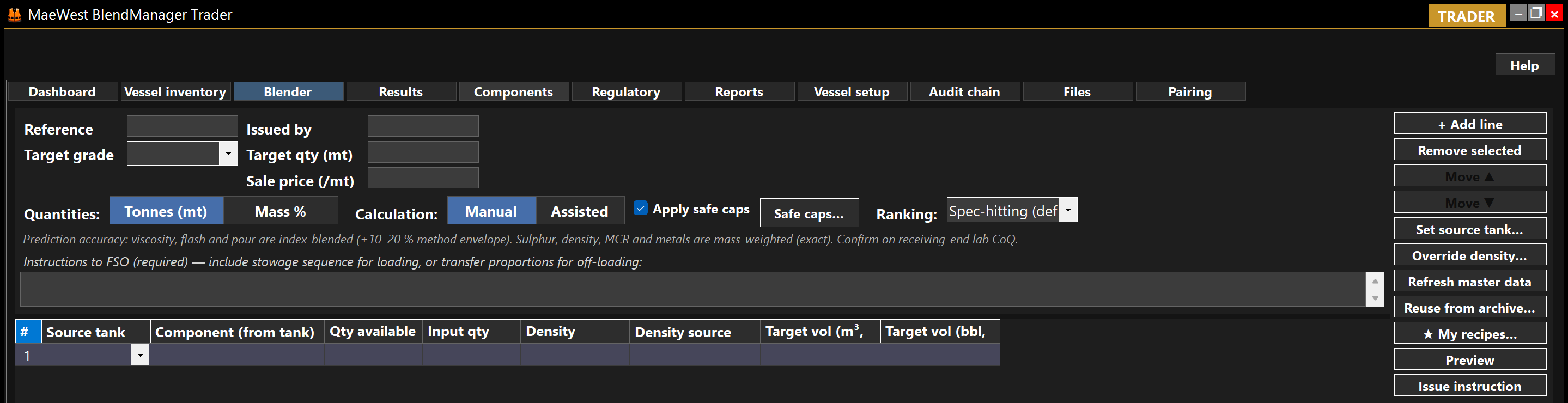The image size is (1568, 403).
Task: Click the # column header
Action: point(28,331)
